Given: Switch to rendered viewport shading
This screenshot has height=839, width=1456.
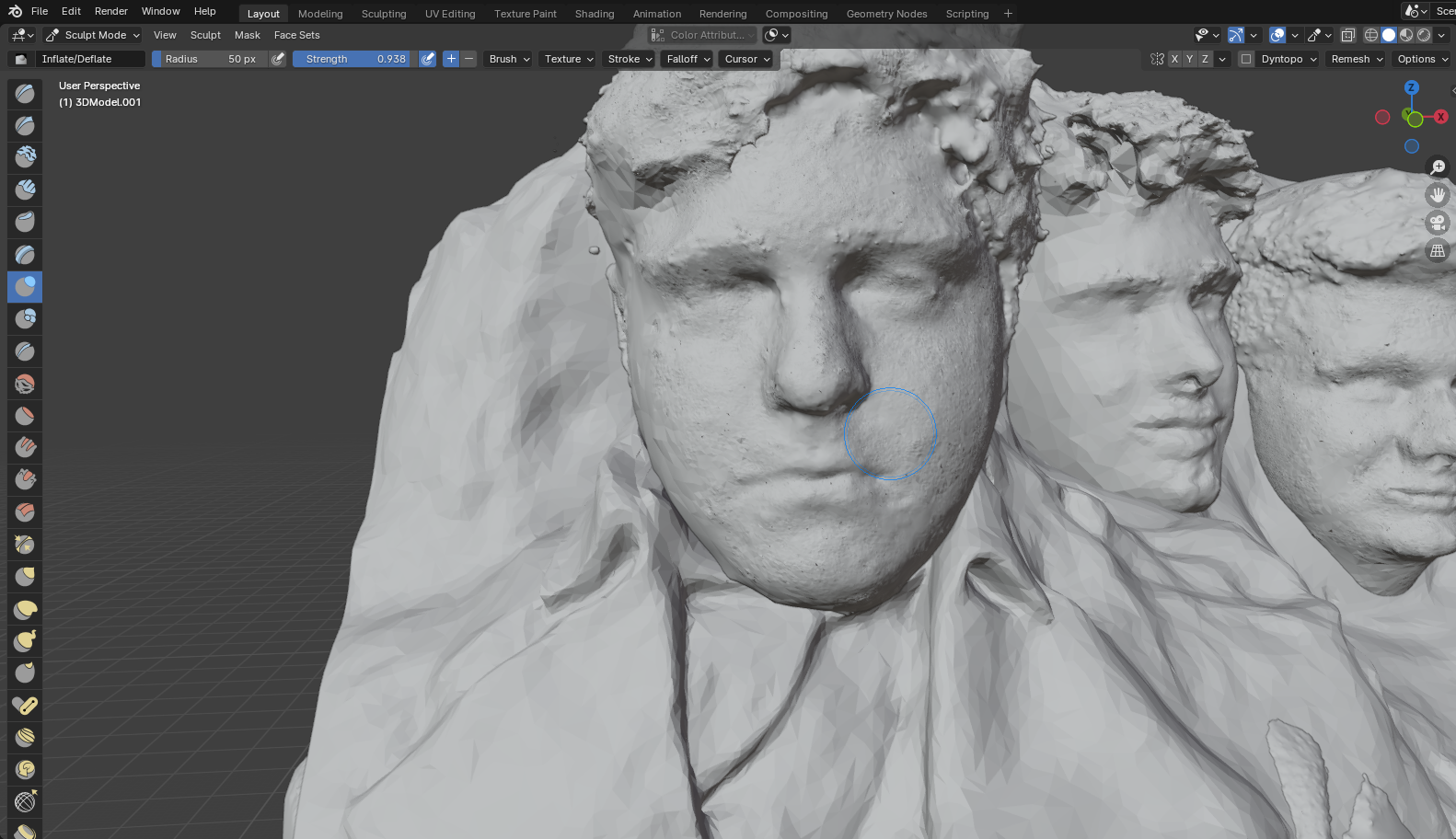Looking at the screenshot, I should tap(1424, 35).
